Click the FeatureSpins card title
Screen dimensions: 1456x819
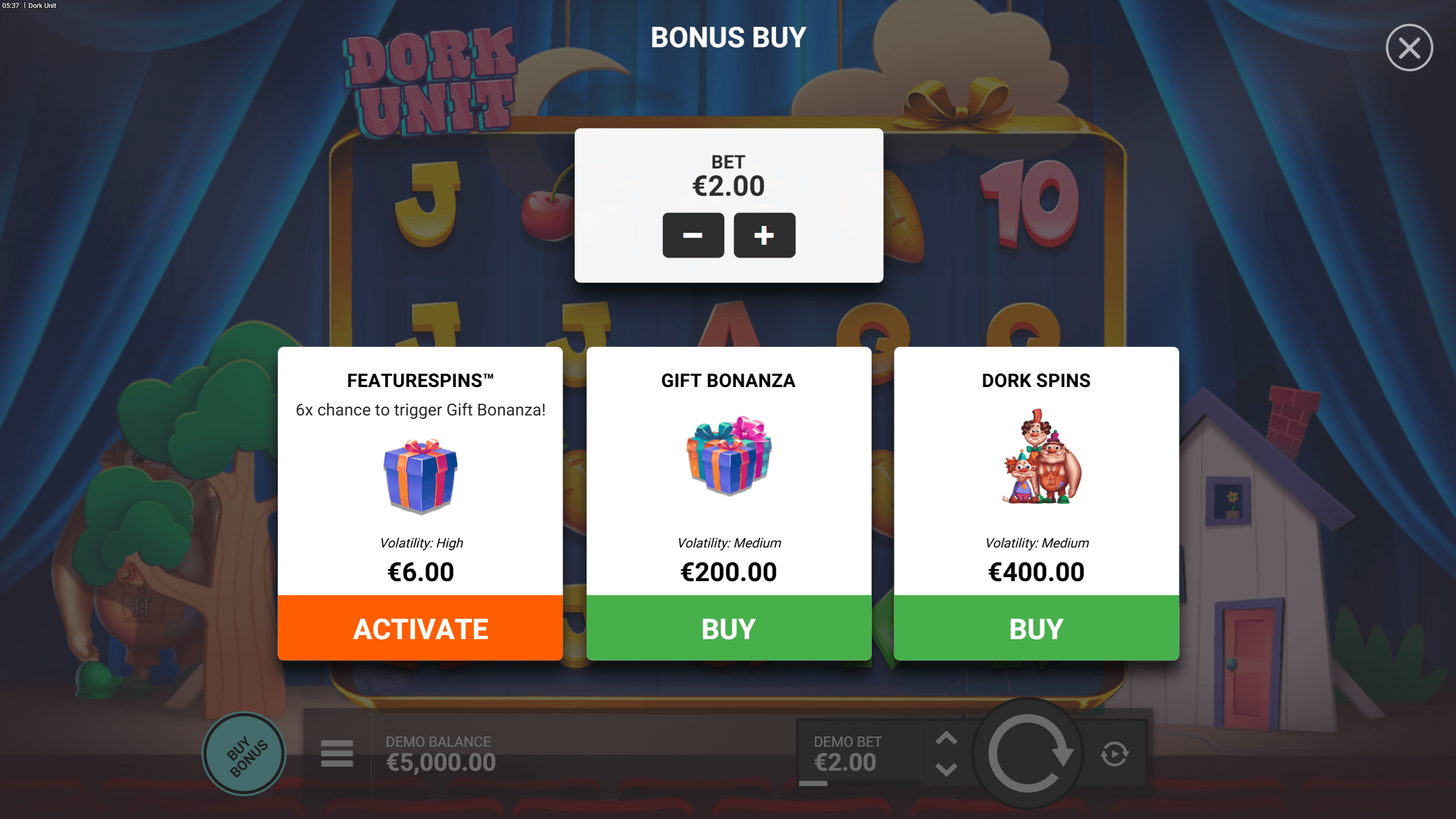[420, 380]
